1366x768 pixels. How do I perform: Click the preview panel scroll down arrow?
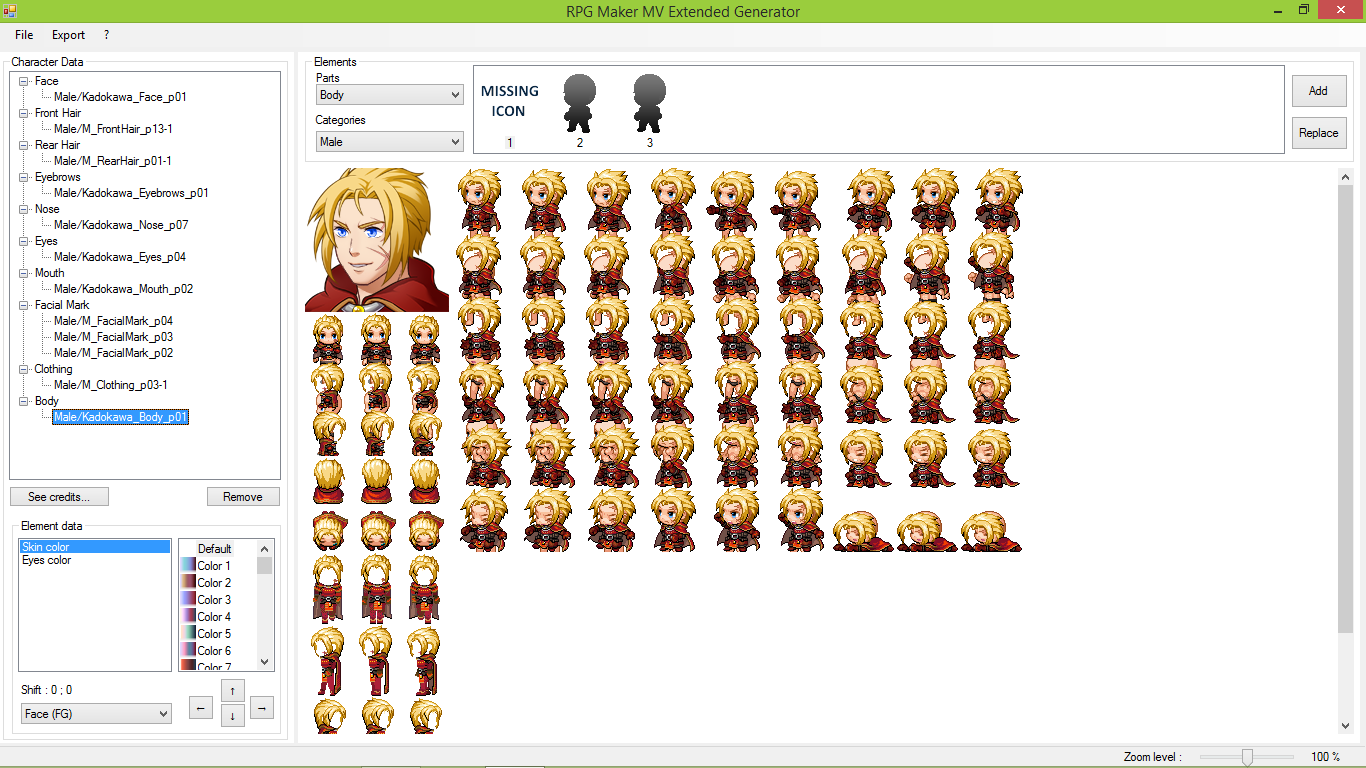[1345, 726]
